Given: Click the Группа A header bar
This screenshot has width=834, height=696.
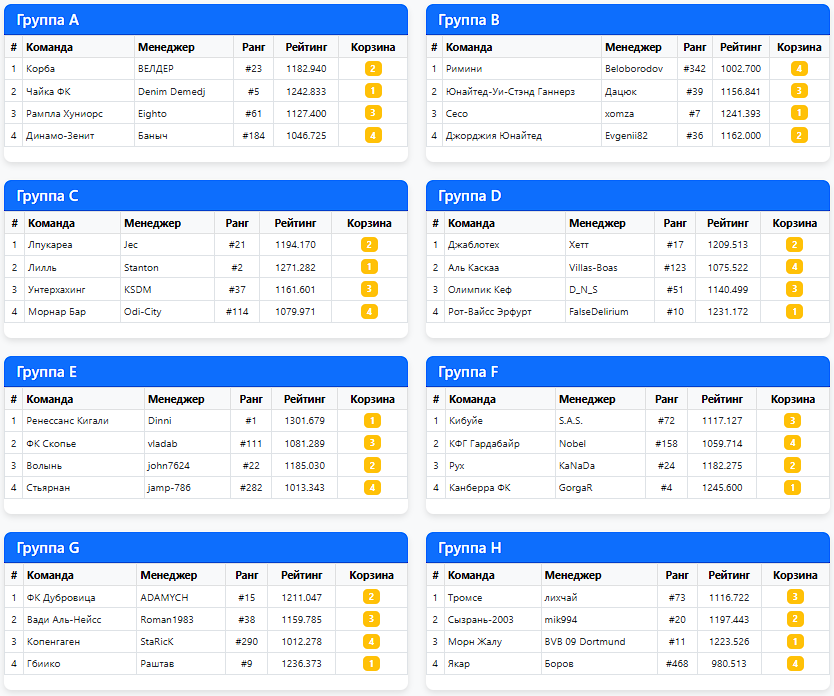Looking at the screenshot, I should click(x=206, y=20).
